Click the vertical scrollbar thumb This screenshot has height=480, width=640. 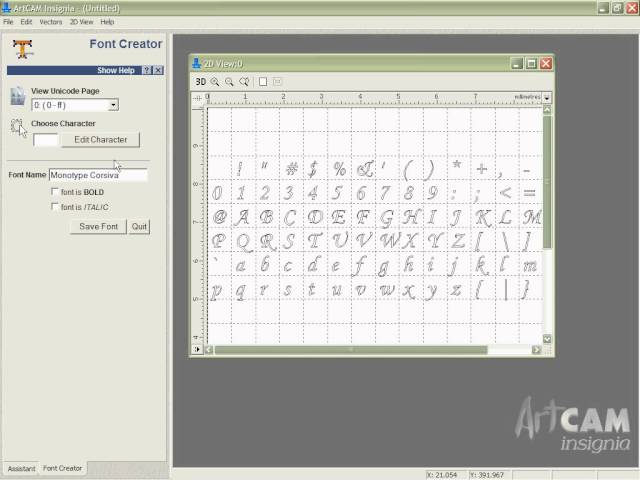point(547,182)
